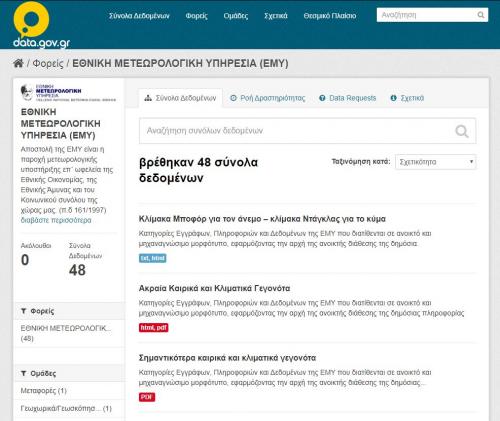Click the data.gov.gr logo
This screenshot has height=421, width=500.
point(41,25)
